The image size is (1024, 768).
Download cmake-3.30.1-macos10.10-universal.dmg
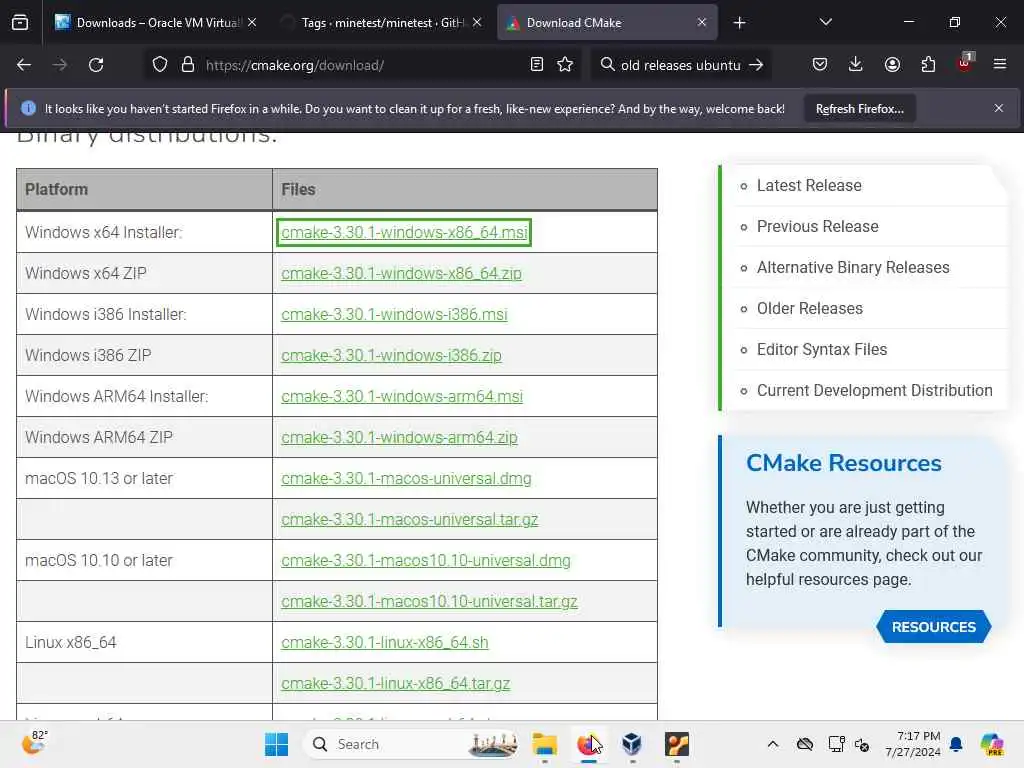tap(426, 561)
